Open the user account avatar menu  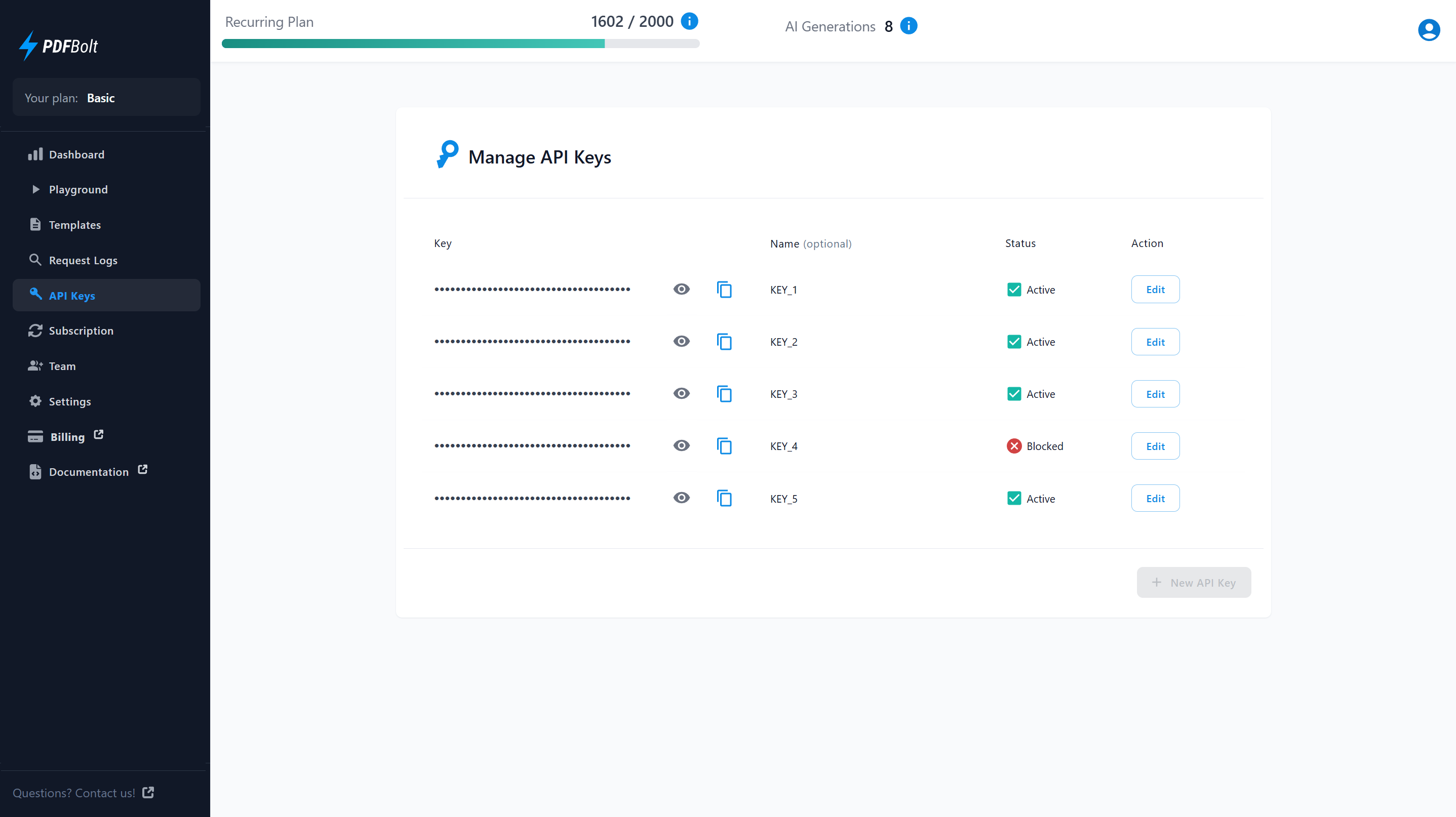[x=1429, y=30]
